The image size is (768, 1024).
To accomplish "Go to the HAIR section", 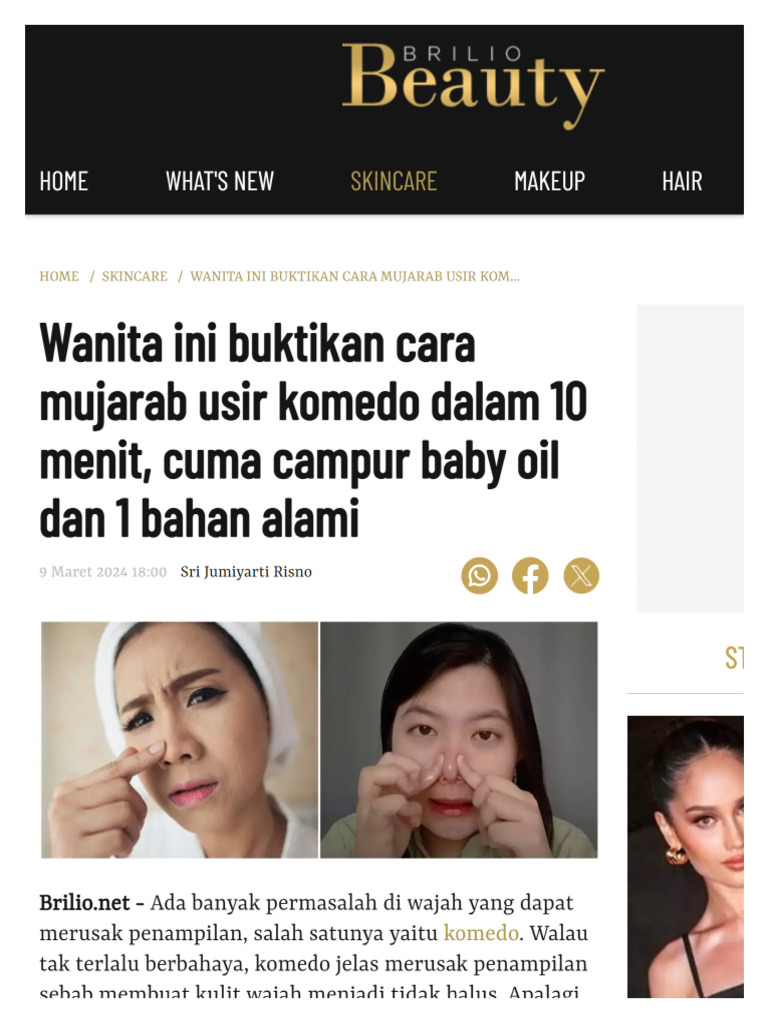I will (x=682, y=181).
